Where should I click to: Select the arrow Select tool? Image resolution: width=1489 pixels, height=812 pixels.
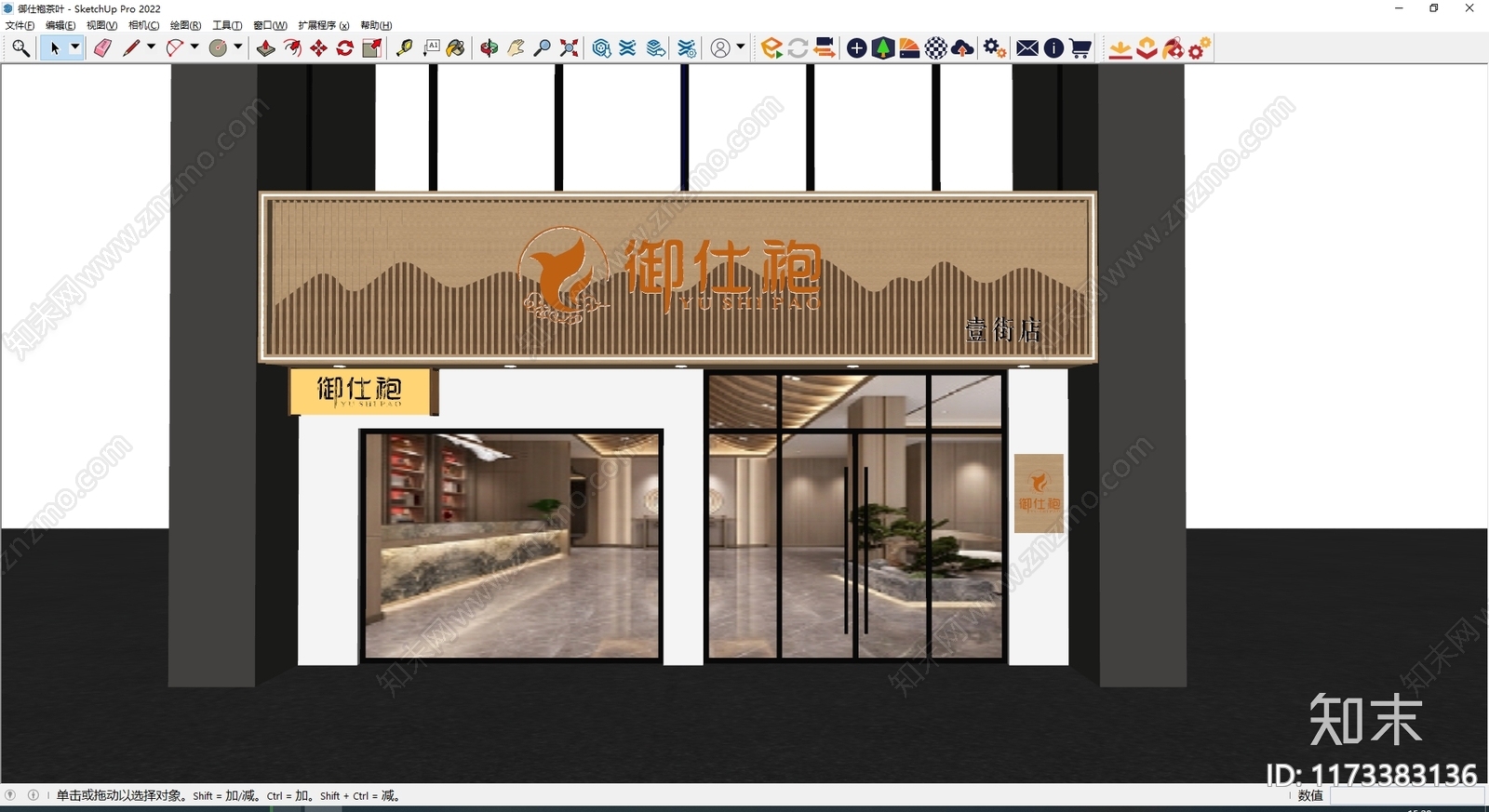click(54, 48)
